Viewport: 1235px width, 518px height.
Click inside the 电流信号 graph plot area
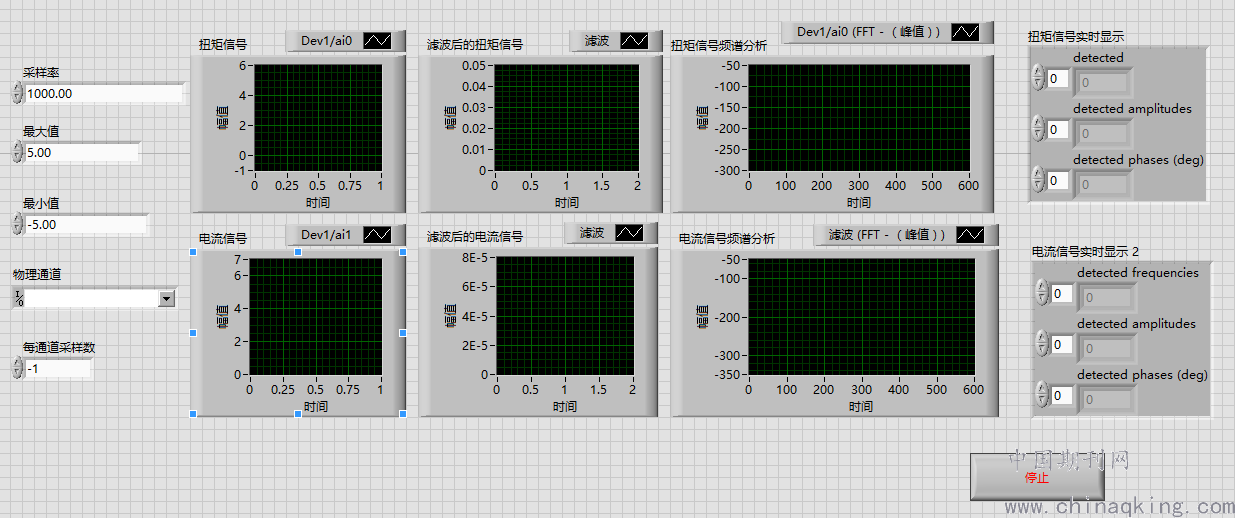315,315
